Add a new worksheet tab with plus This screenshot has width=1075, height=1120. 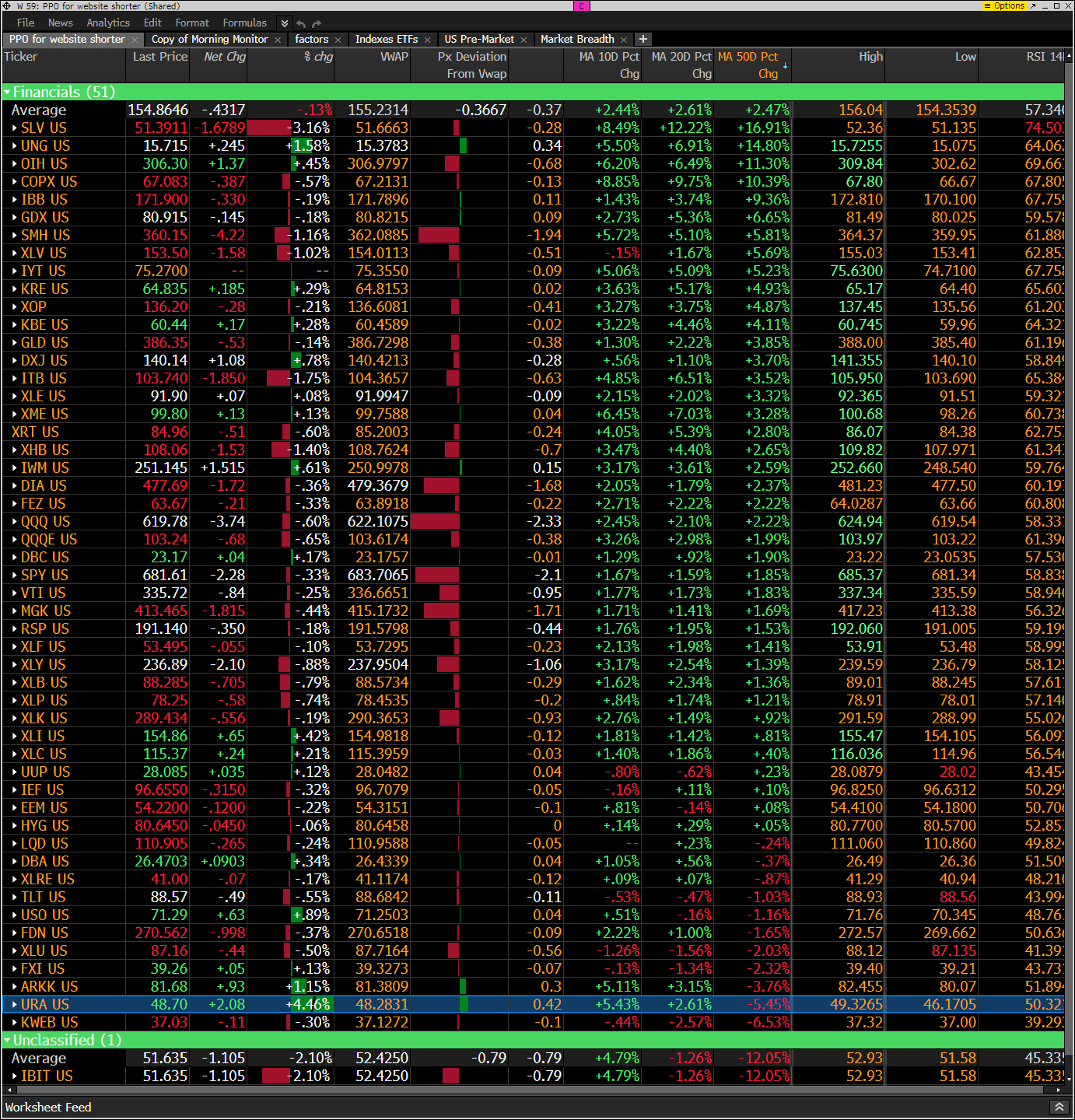pos(643,39)
